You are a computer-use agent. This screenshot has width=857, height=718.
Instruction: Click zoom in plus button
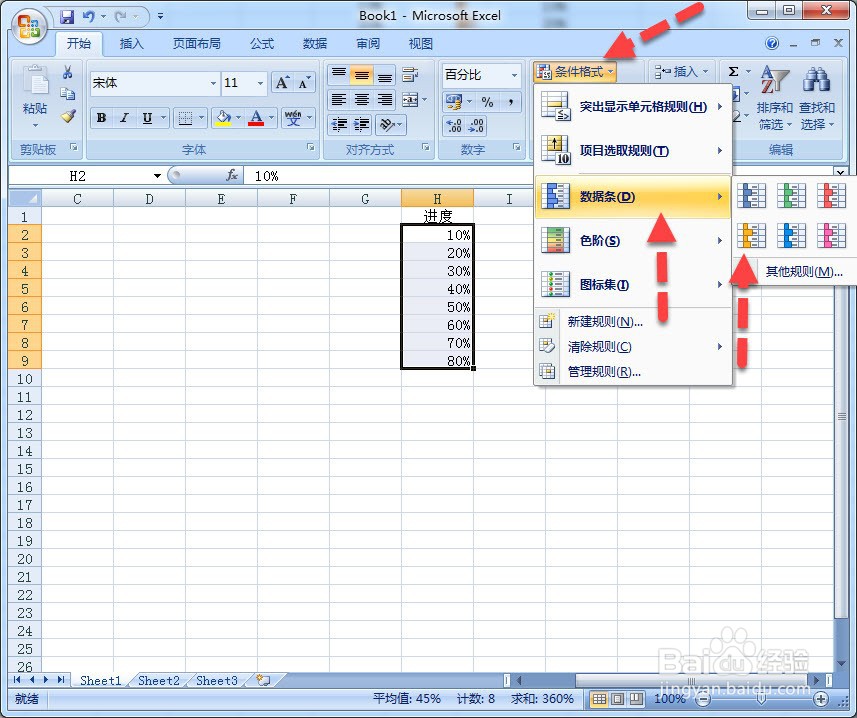(820, 698)
